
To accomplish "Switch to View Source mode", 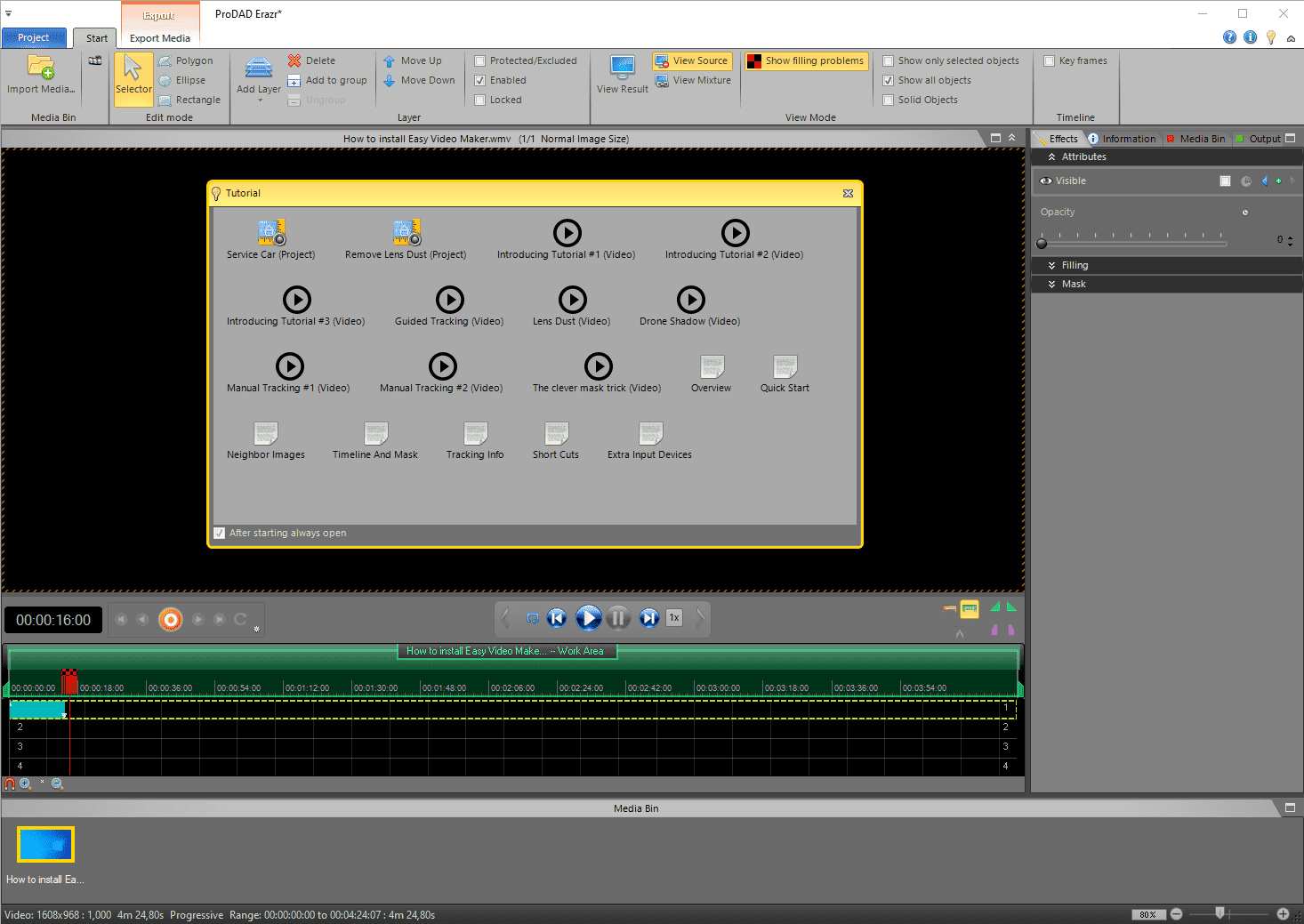I will click(x=691, y=60).
